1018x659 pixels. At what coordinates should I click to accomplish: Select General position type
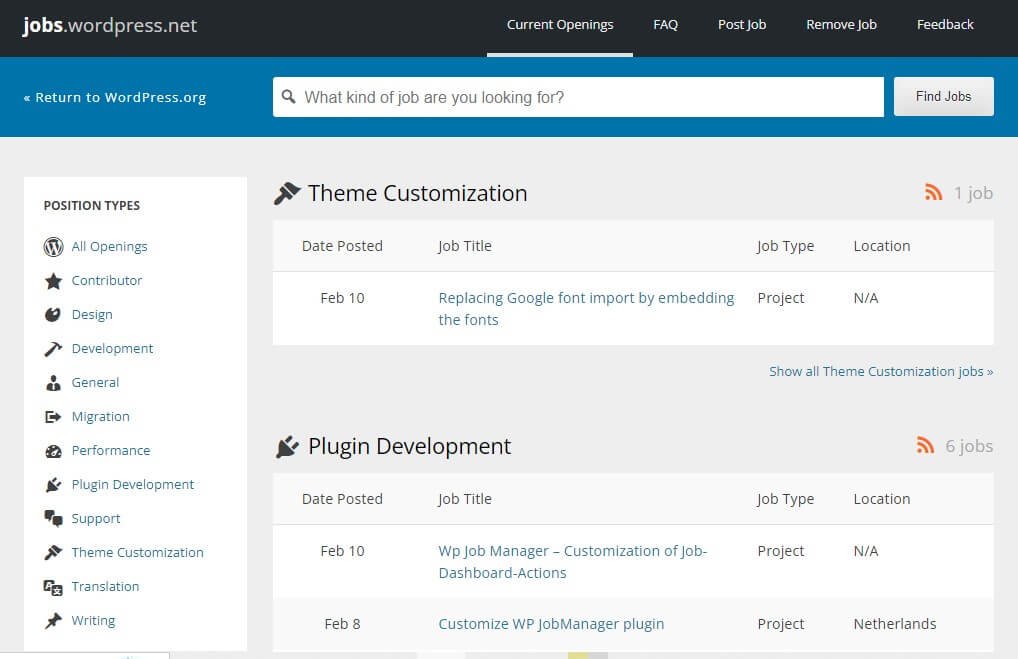(x=95, y=382)
